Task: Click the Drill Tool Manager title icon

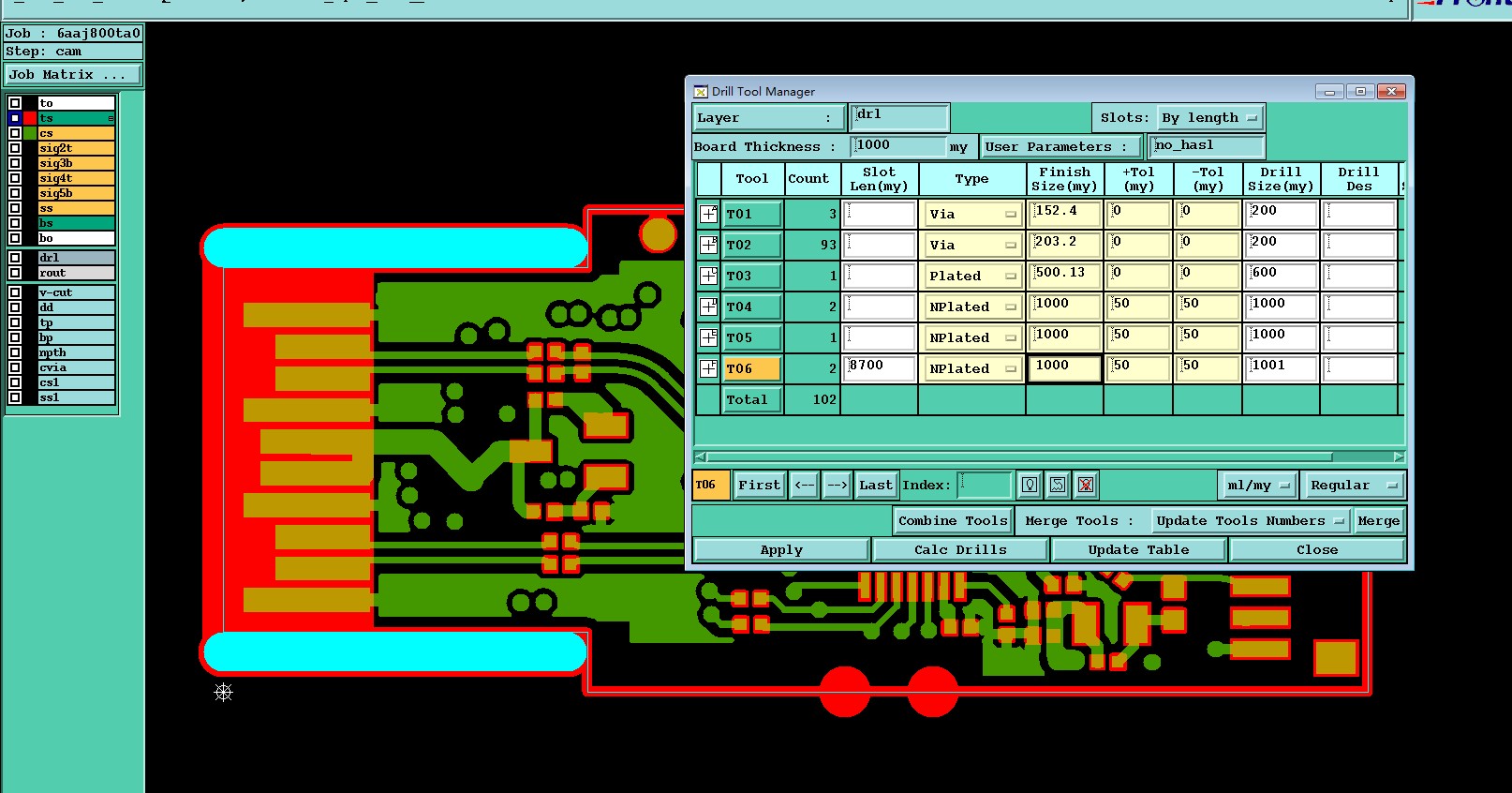Action: pos(700,91)
